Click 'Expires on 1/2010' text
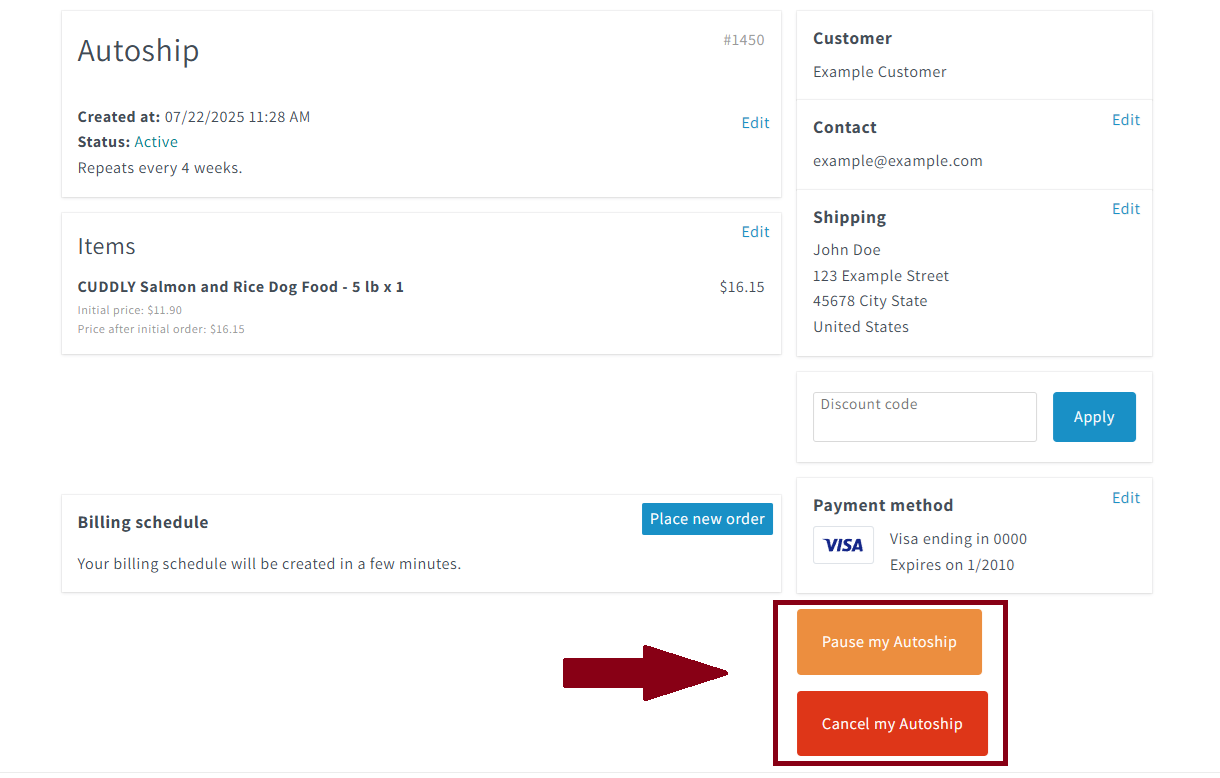Viewport: 1220px width, 778px height. click(952, 565)
